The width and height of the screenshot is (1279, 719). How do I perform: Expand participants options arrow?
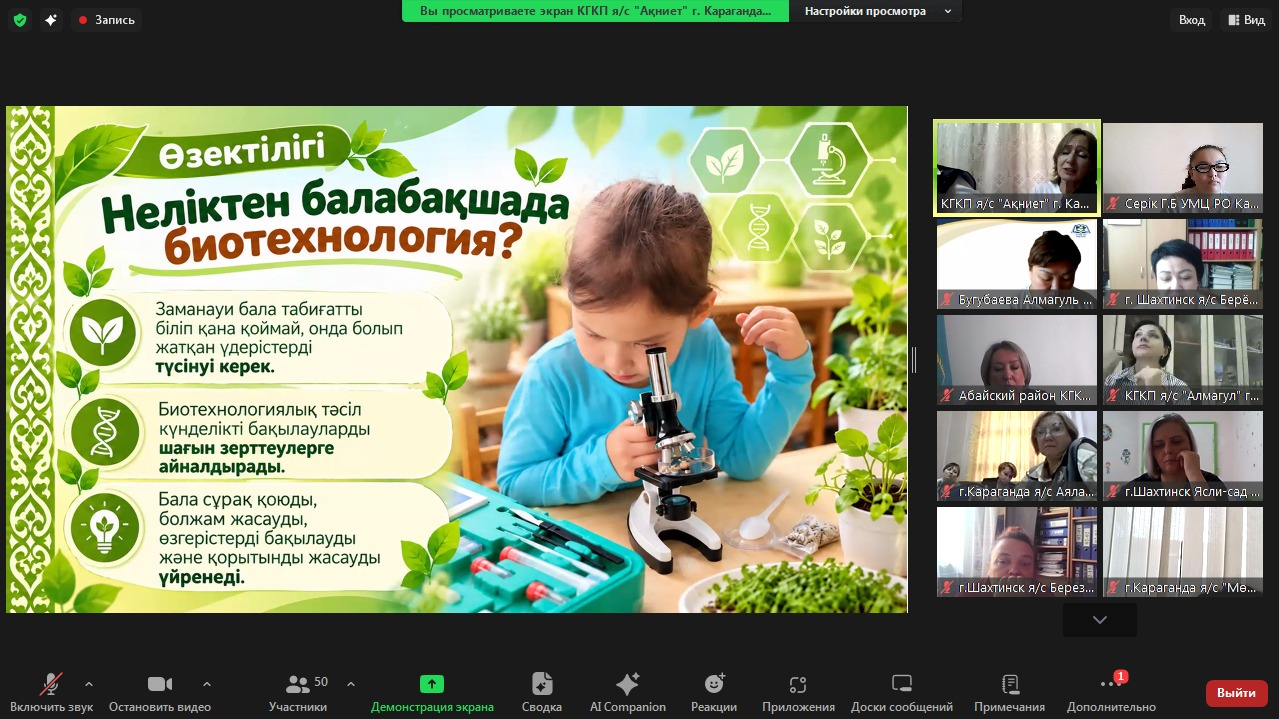pos(351,684)
